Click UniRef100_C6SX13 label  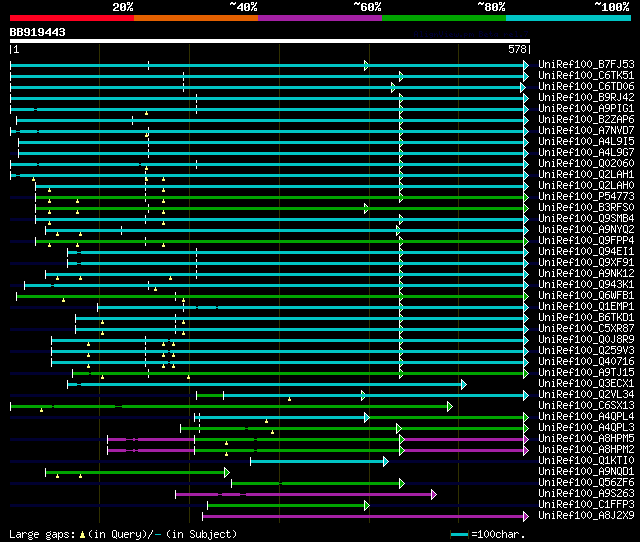[586, 406]
